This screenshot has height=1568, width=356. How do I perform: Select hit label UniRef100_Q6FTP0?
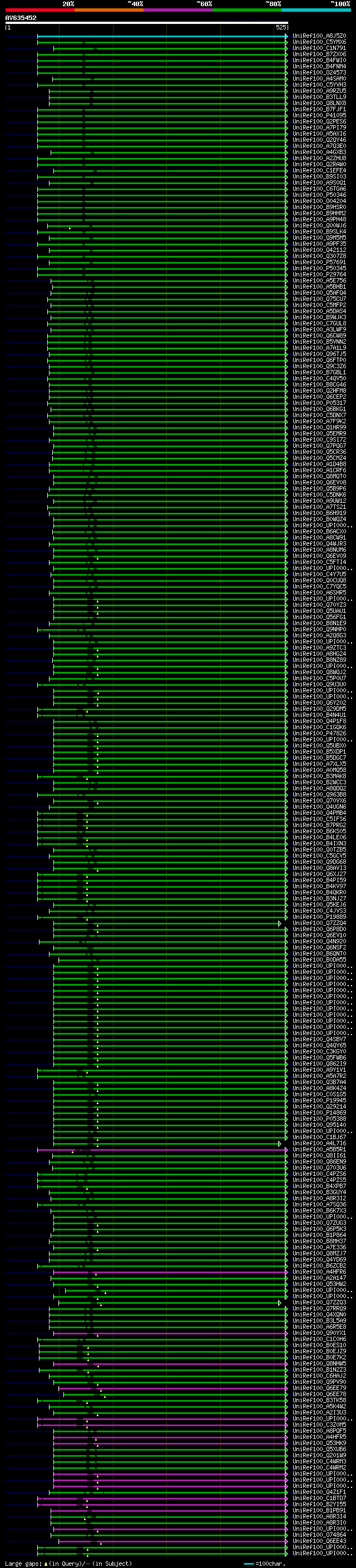click(319, 360)
